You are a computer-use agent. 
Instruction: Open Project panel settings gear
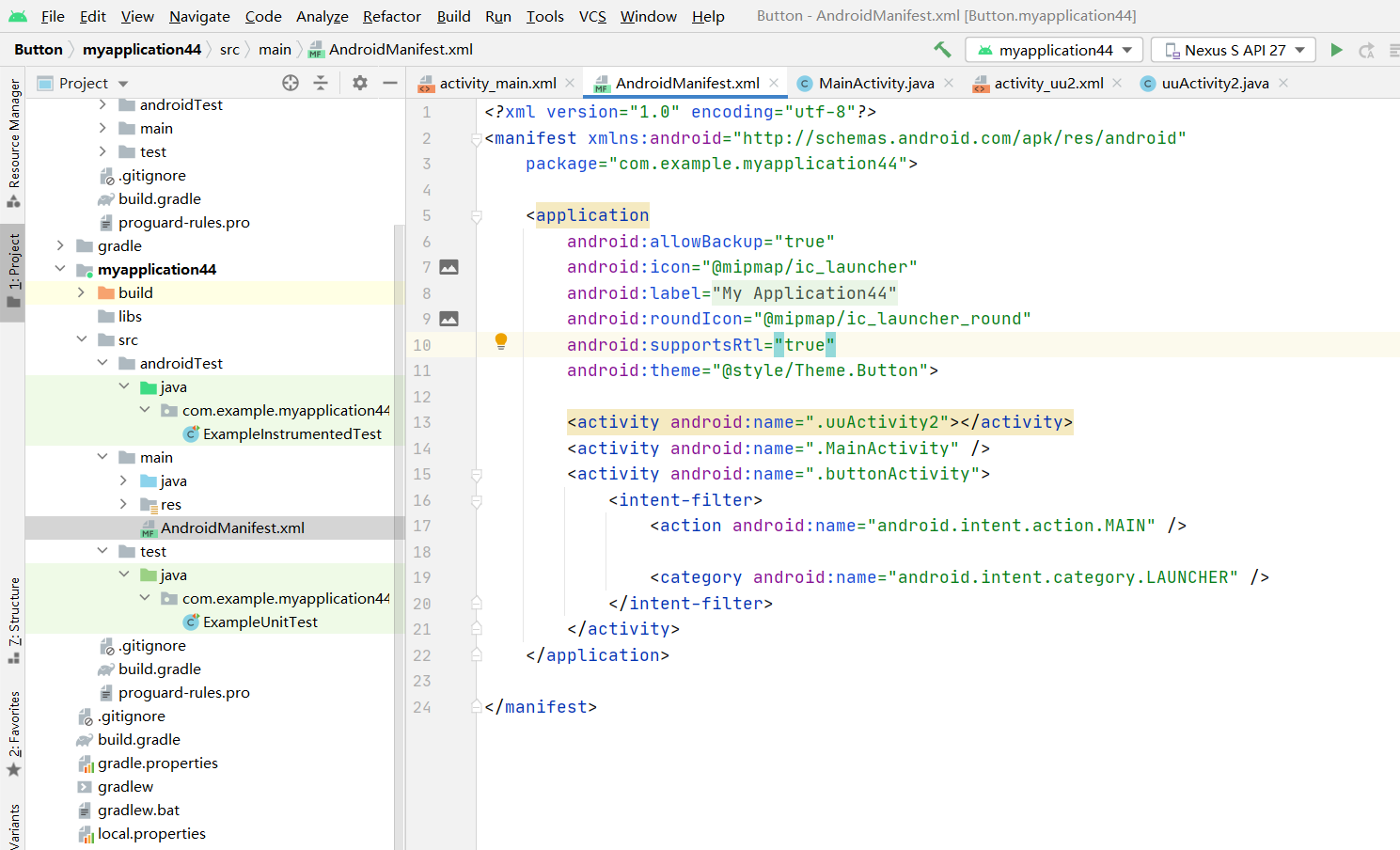click(x=360, y=83)
